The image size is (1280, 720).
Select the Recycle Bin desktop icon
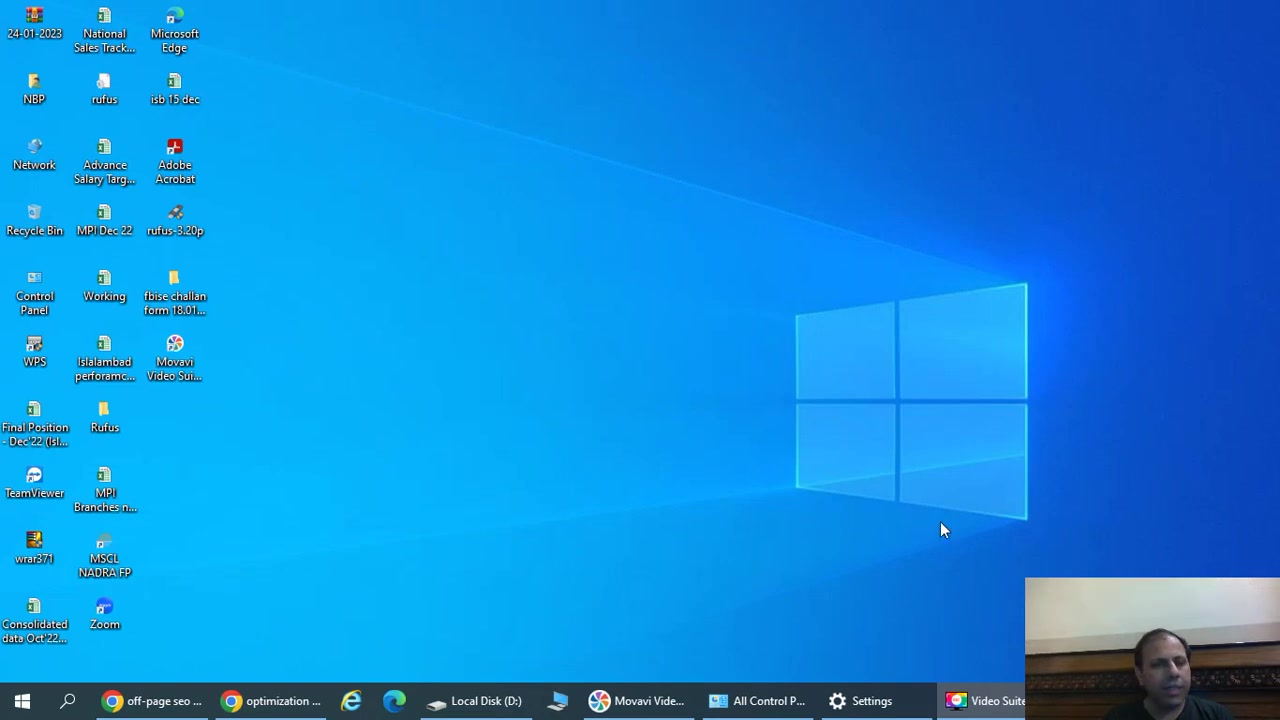(x=34, y=221)
